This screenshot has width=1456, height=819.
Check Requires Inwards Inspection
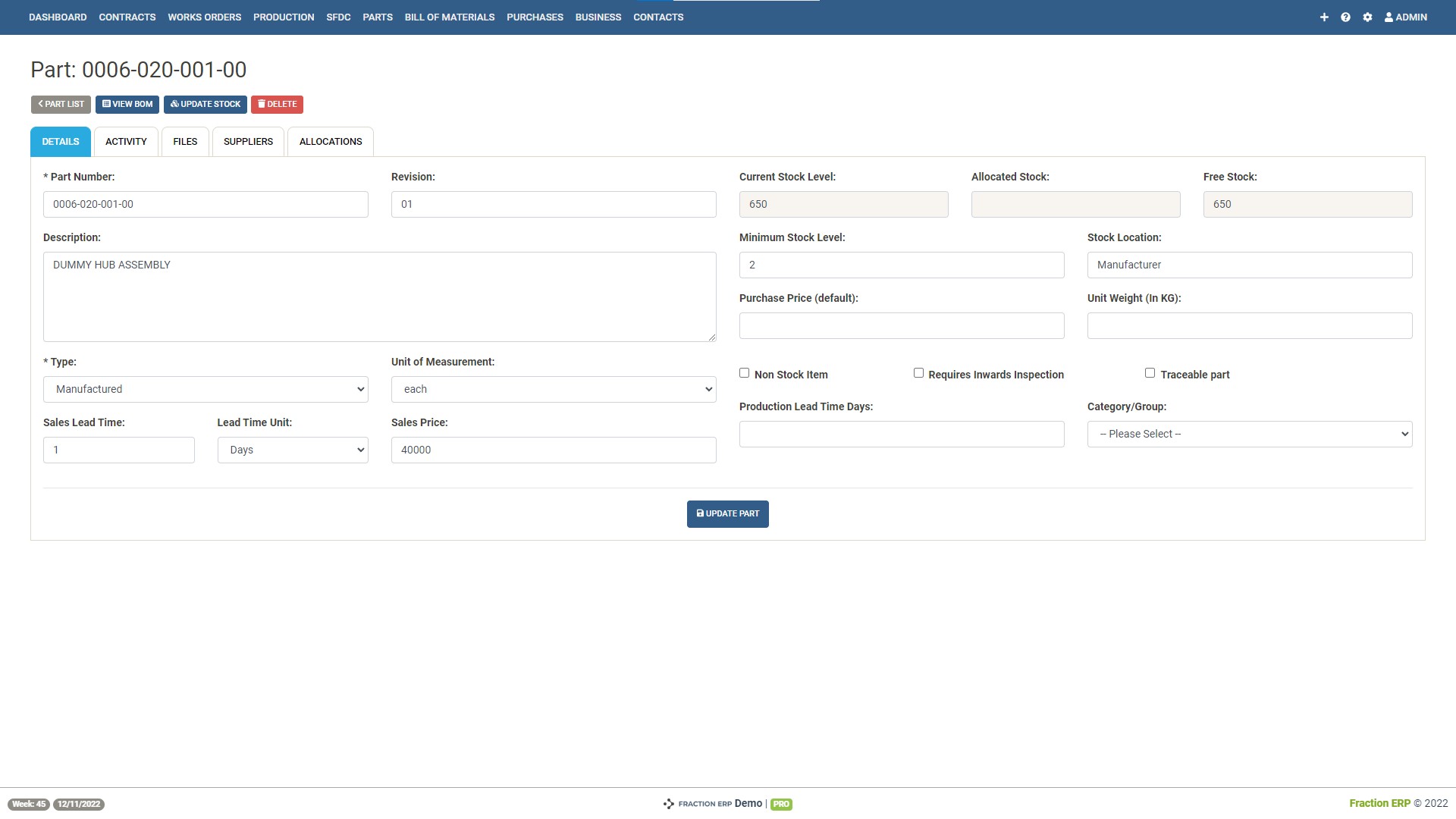pyautogui.click(x=918, y=372)
